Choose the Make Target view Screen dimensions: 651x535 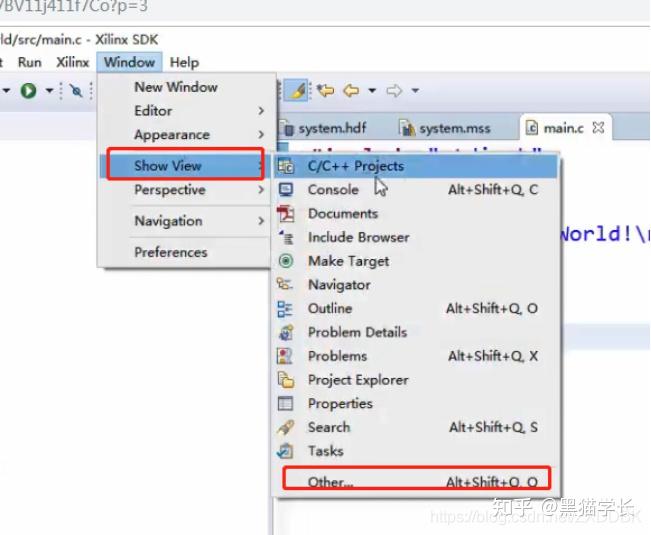pyautogui.click(x=416, y=261)
